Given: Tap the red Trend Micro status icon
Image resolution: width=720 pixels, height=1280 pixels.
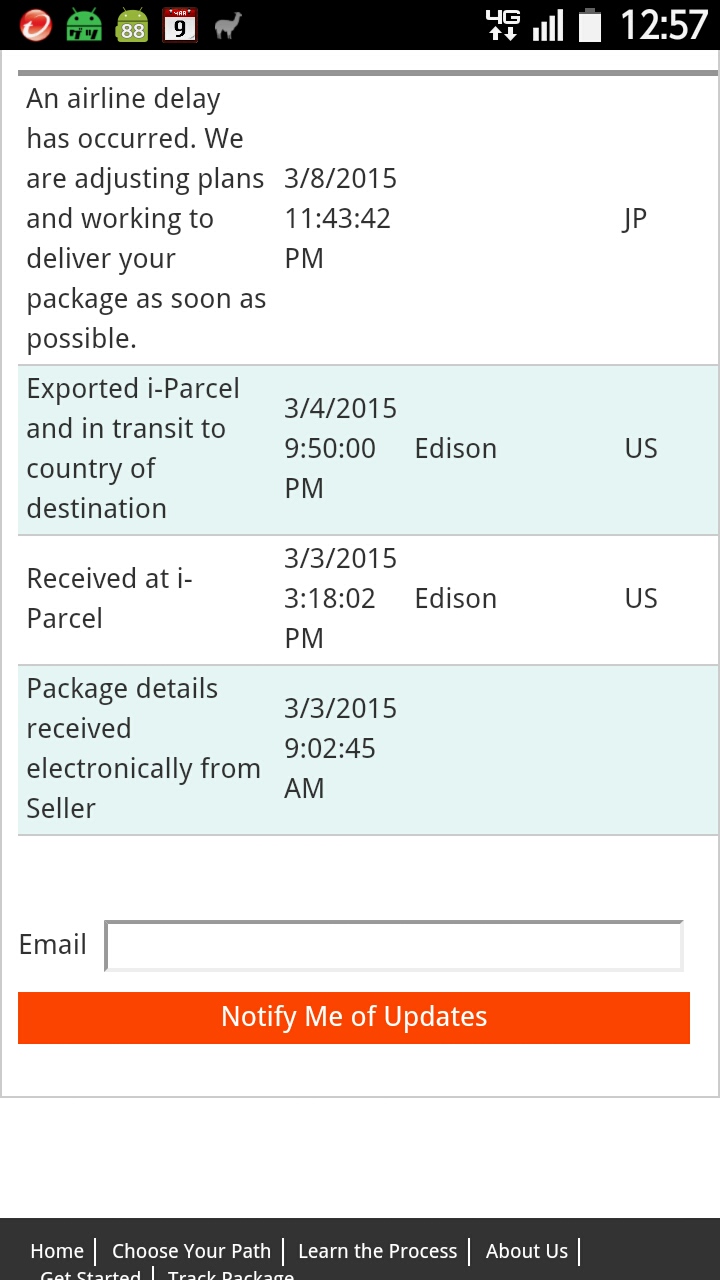Looking at the screenshot, I should pyautogui.click(x=36, y=25).
